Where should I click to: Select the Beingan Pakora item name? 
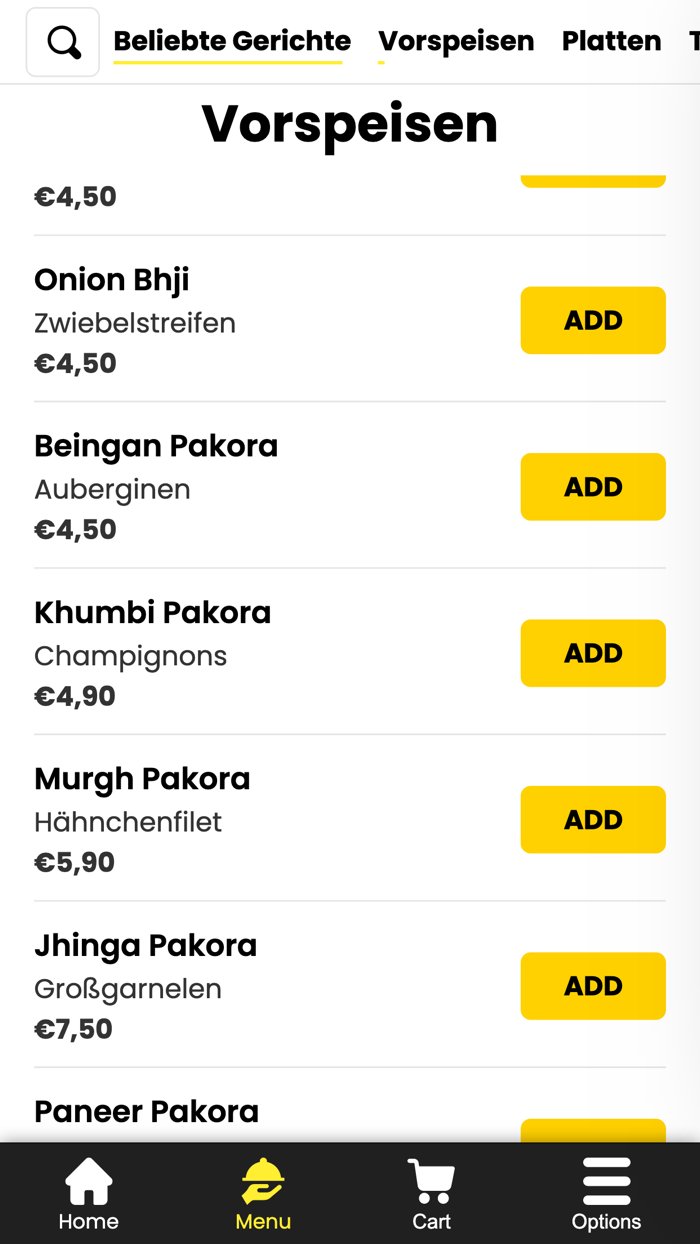point(156,446)
